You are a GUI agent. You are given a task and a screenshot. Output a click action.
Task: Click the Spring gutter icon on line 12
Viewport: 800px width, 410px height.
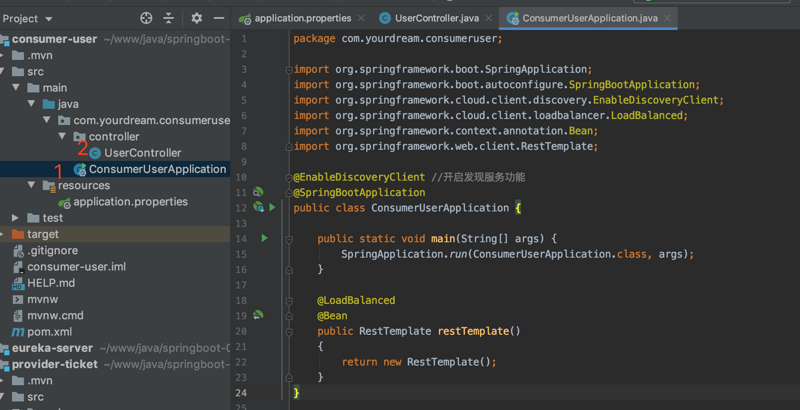258,207
